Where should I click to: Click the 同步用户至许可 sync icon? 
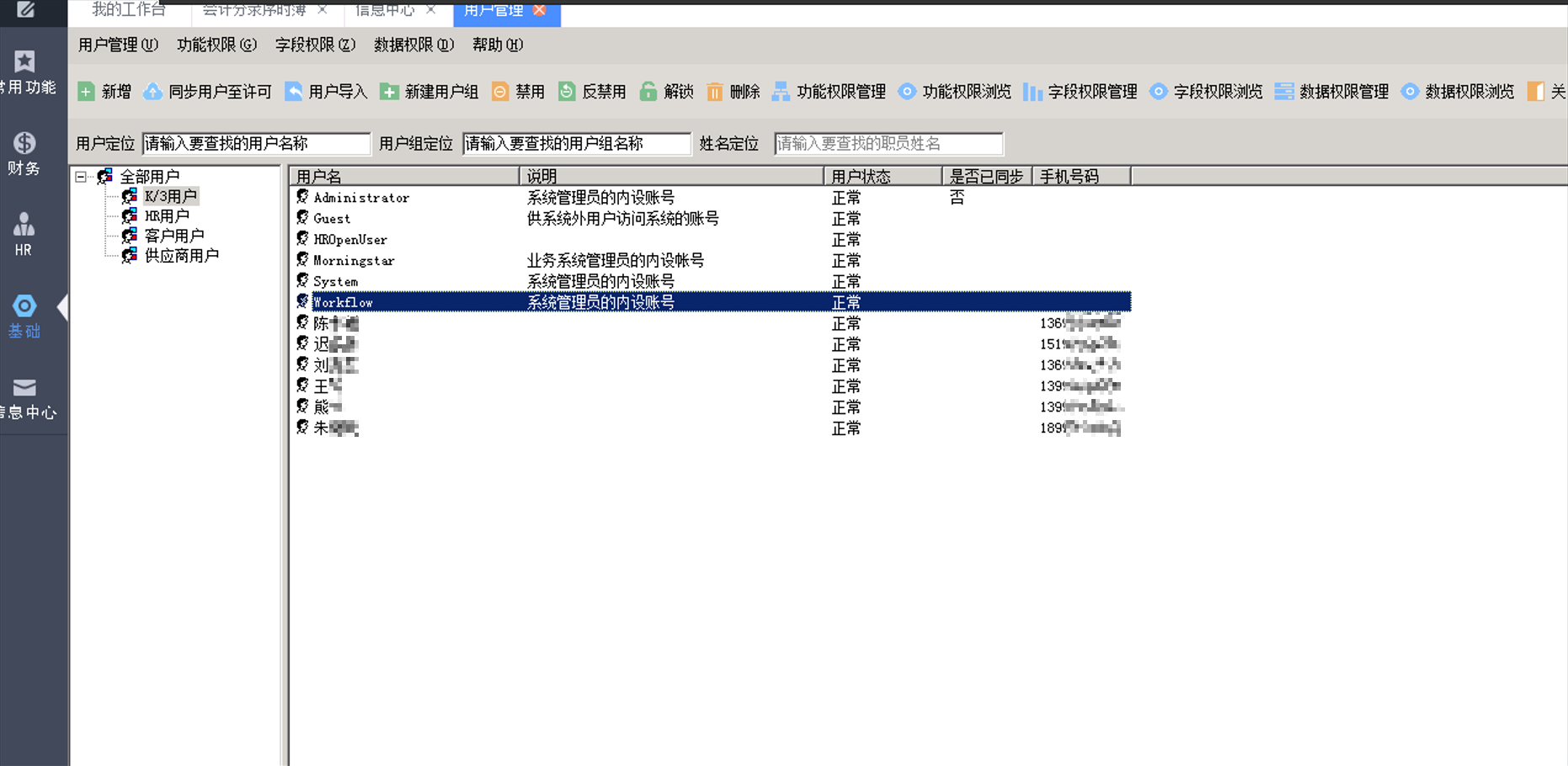click(152, 92)
